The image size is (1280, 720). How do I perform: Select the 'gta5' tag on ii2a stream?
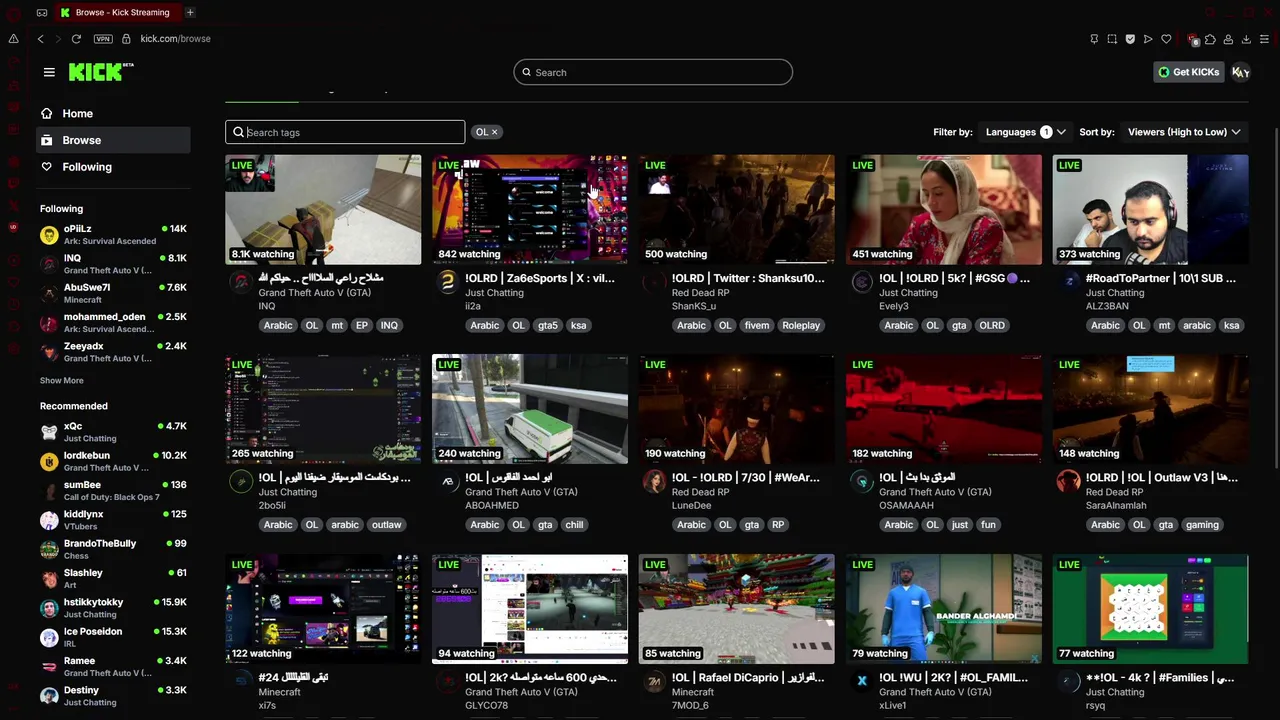click(547, 325)
